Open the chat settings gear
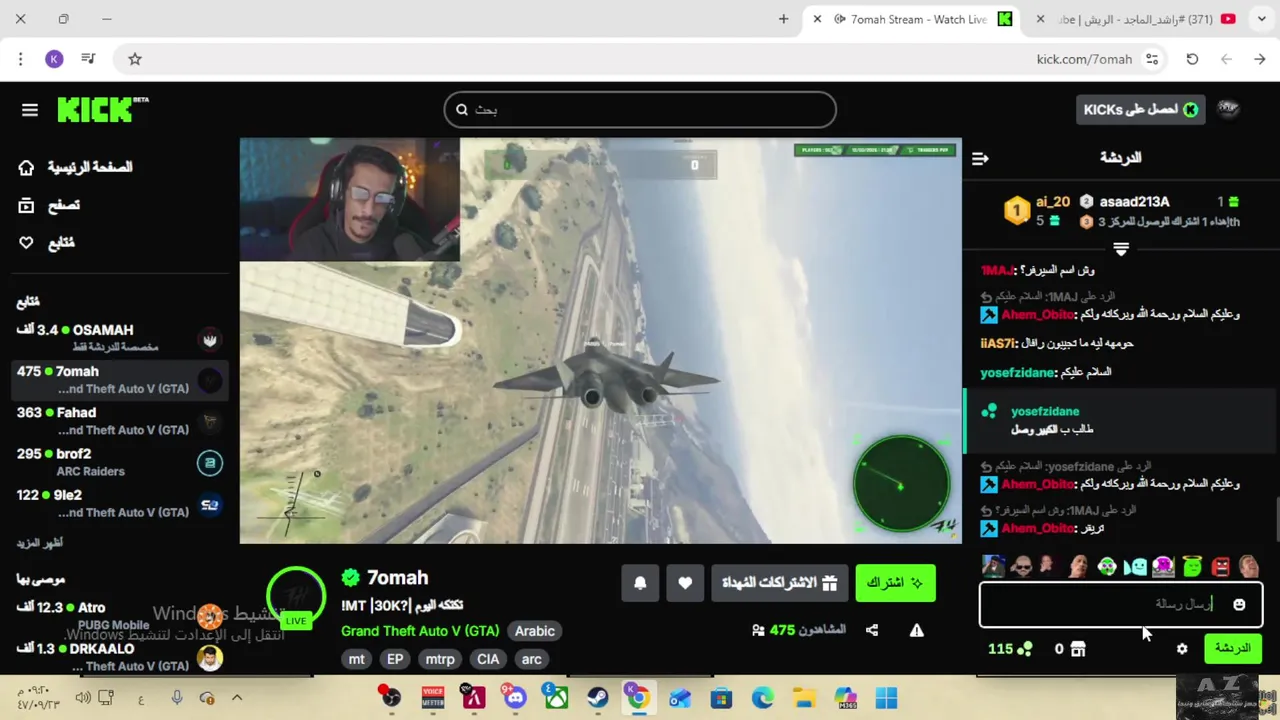1280x720 pixels. 1182,649
